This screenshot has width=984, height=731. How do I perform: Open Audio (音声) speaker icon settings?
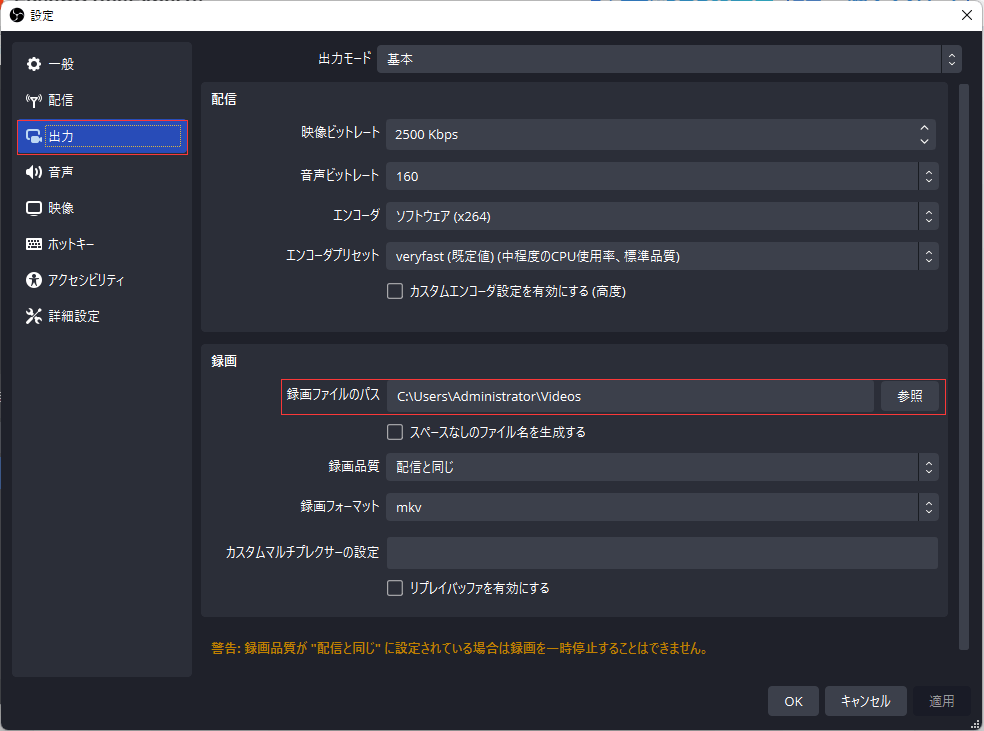pyautogui.click(x=34, y=172)
